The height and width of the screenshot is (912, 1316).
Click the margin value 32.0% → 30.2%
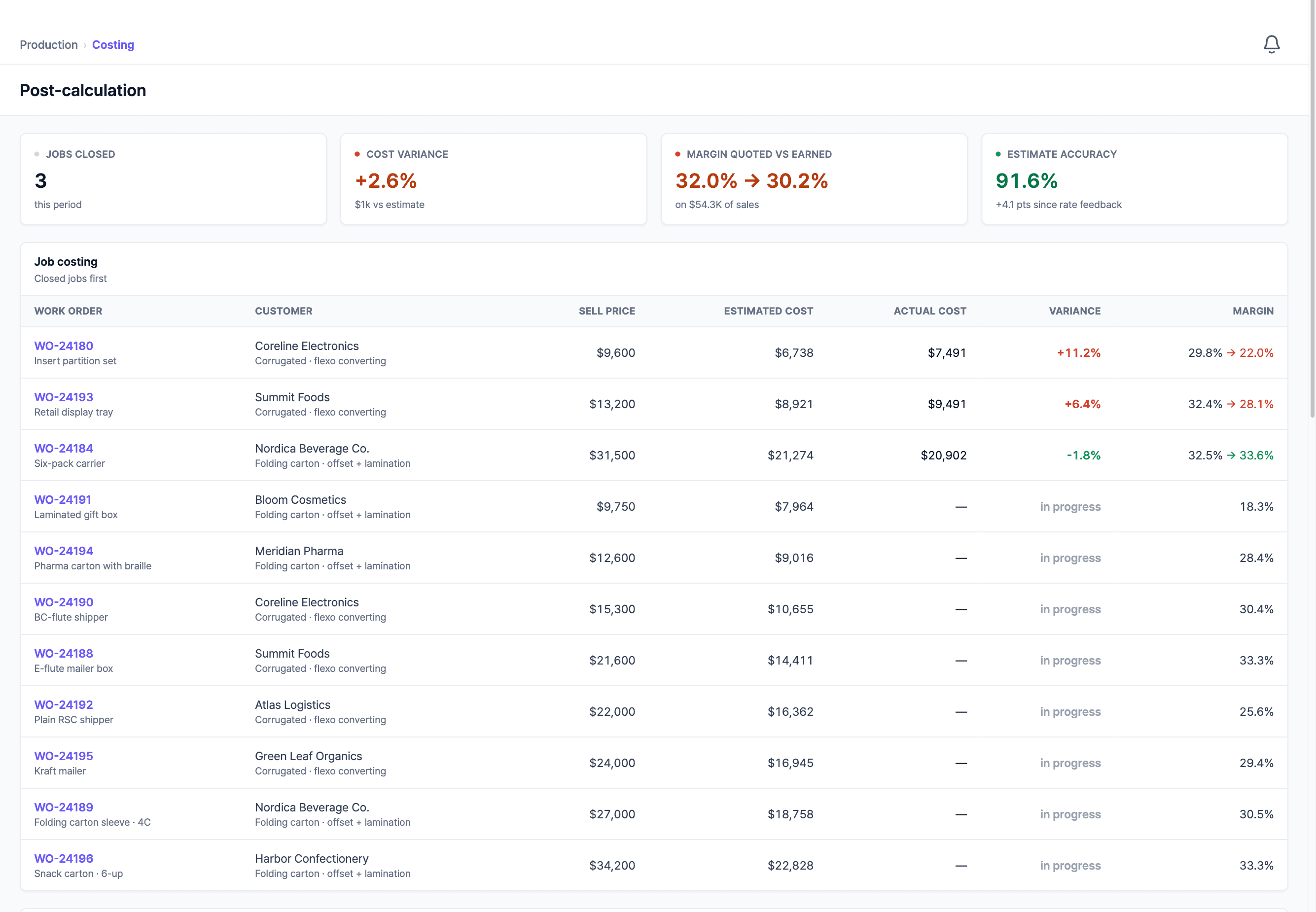coord(751,180)
